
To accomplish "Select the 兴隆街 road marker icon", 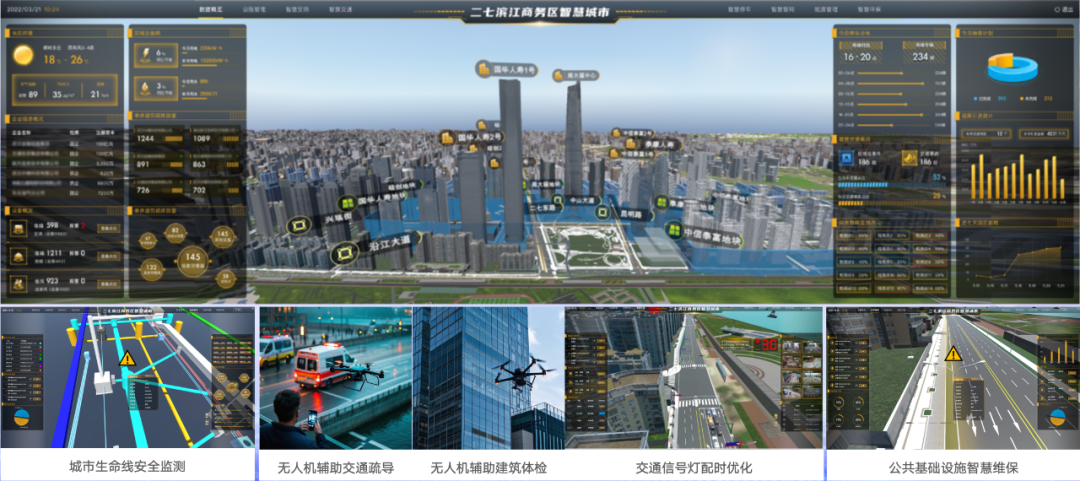I will click(299, 226).
